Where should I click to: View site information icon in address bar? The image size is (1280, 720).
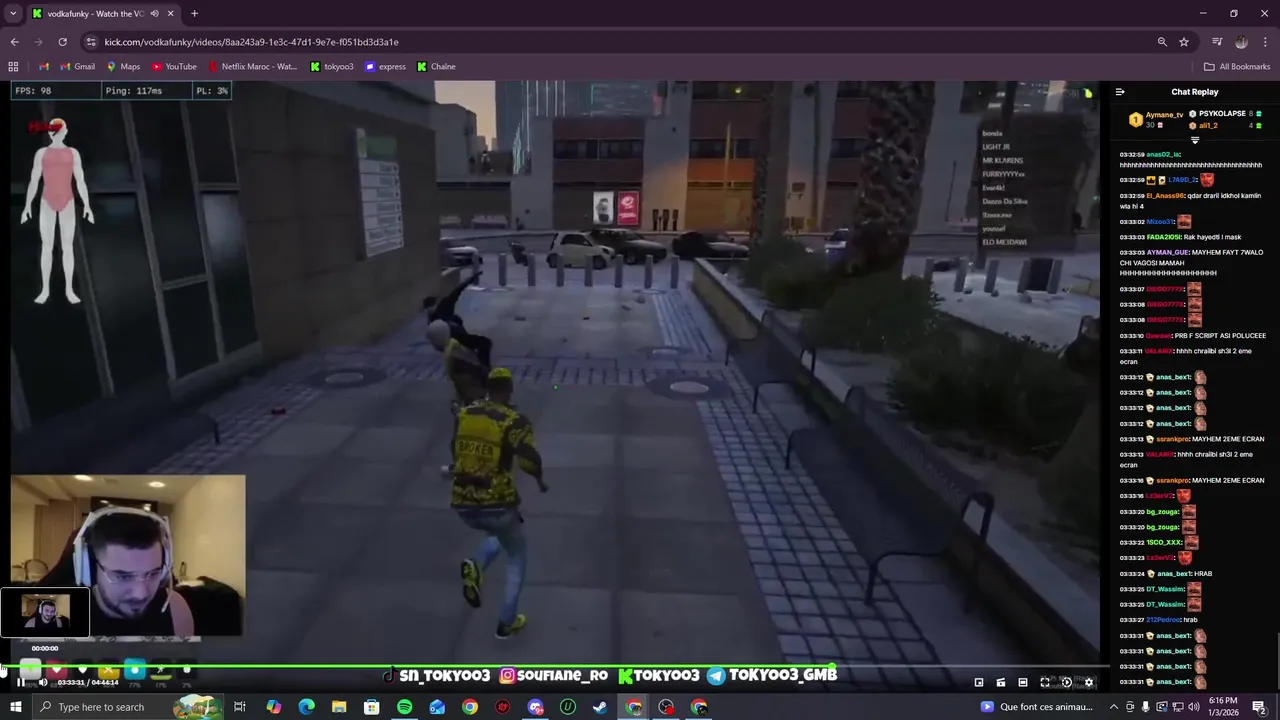91,42
